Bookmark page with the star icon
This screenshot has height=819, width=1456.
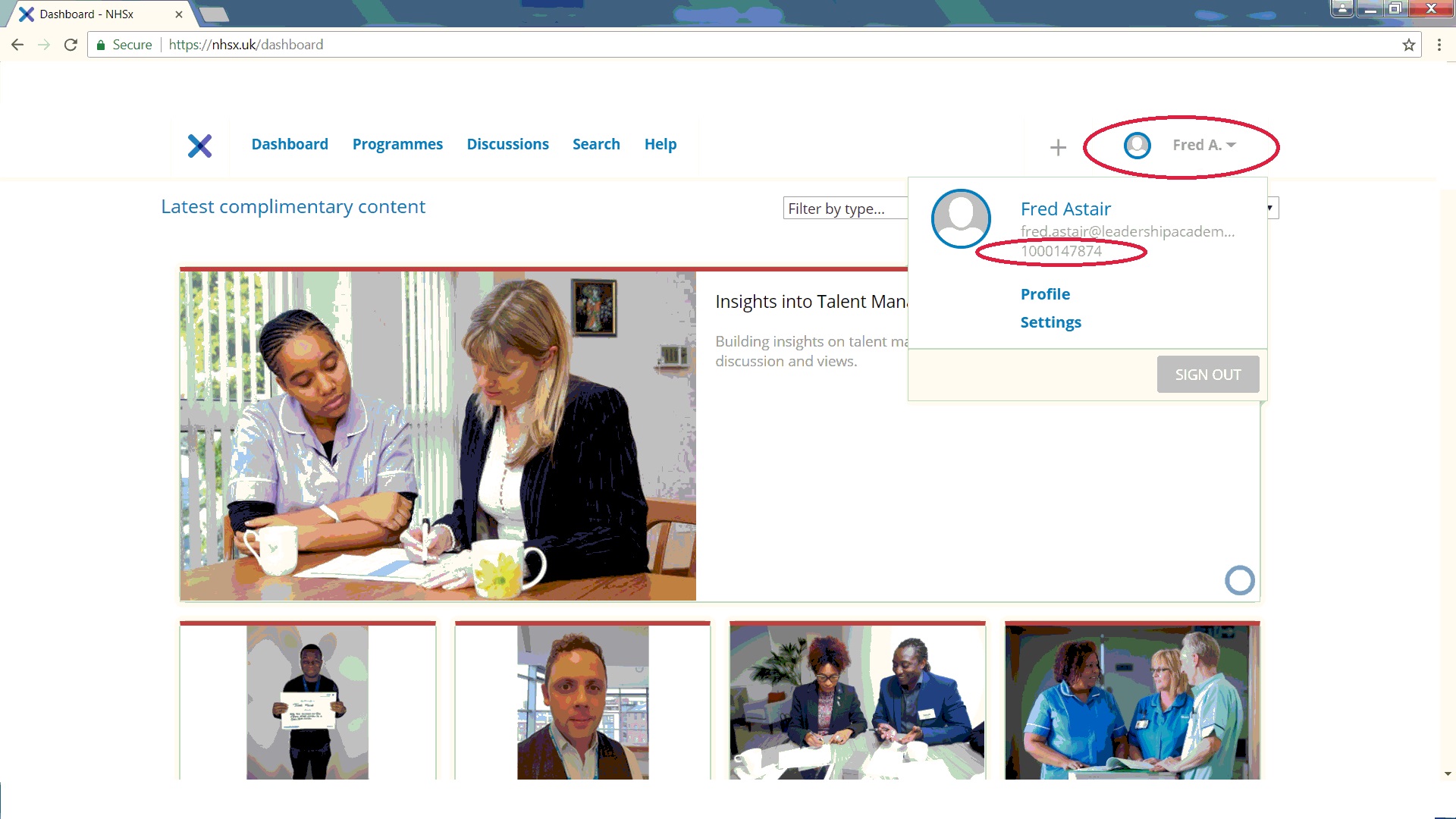(x=1408, y=45)
